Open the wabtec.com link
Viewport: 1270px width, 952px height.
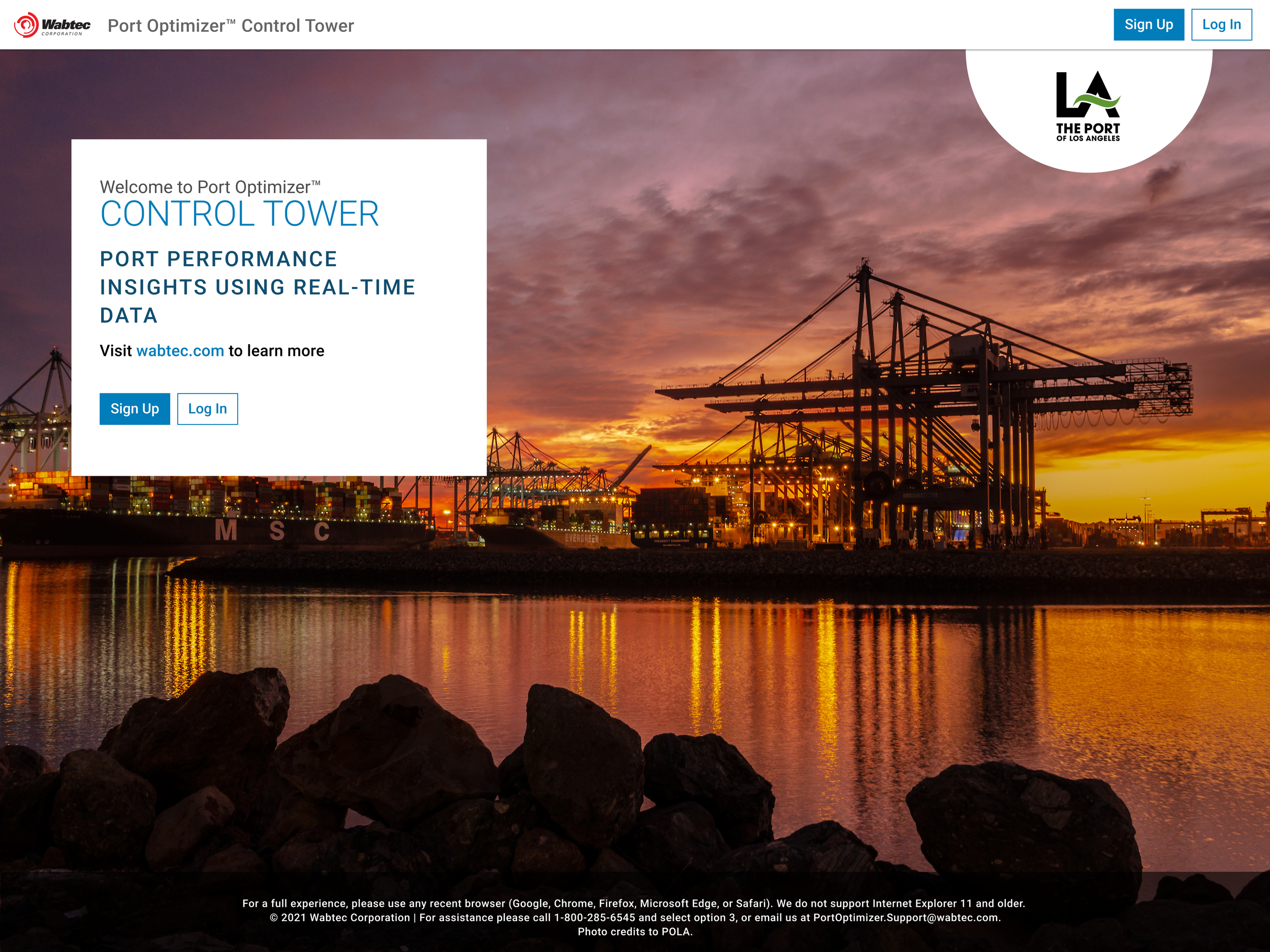click(180, 351)
